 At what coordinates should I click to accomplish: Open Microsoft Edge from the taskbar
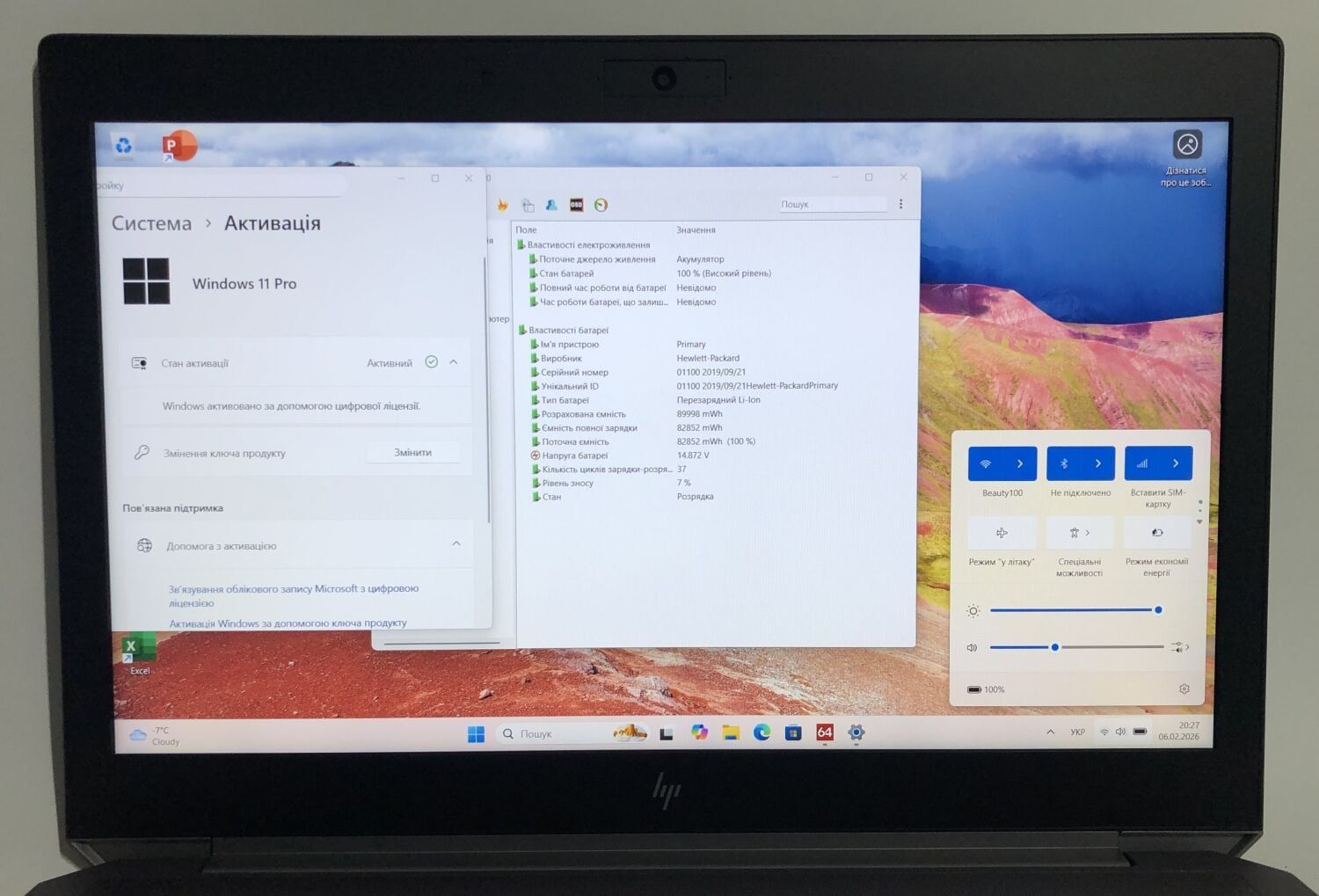(762, 732)
